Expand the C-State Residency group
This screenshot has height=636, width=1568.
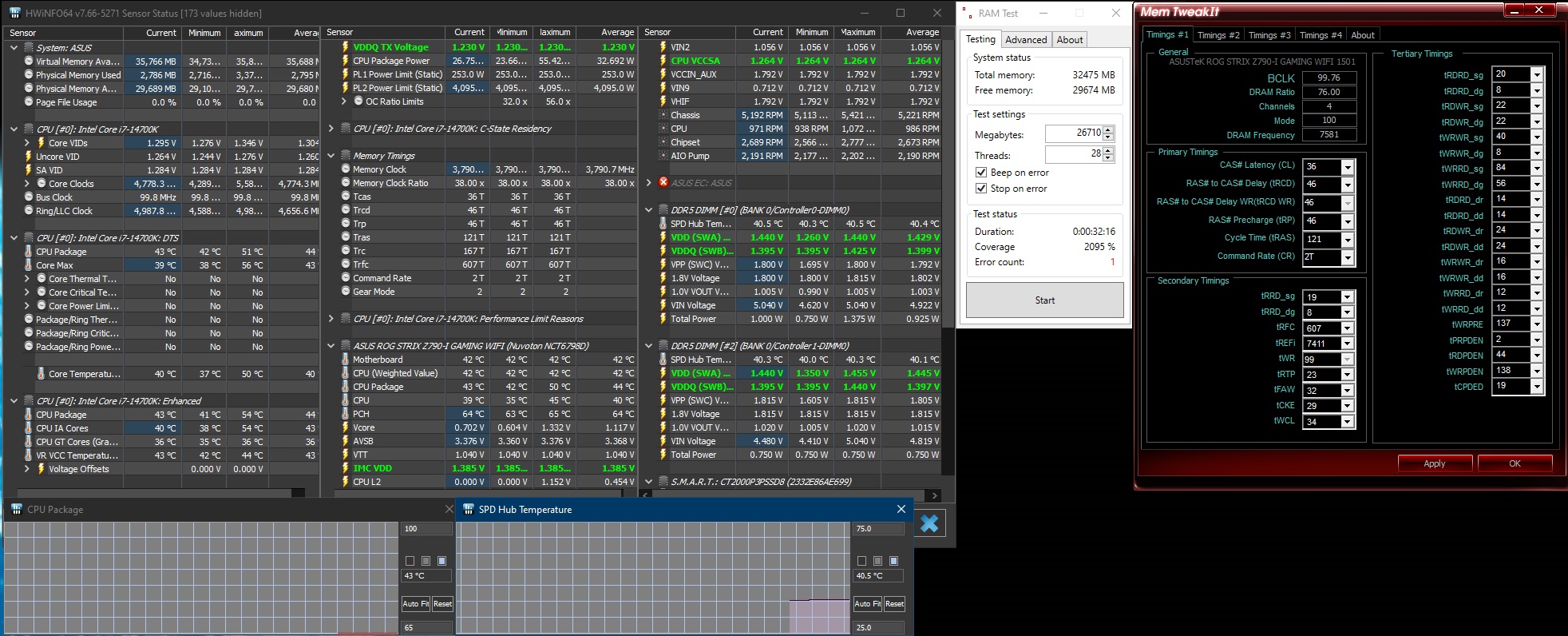pyautogui.click(x=331, y=129)
